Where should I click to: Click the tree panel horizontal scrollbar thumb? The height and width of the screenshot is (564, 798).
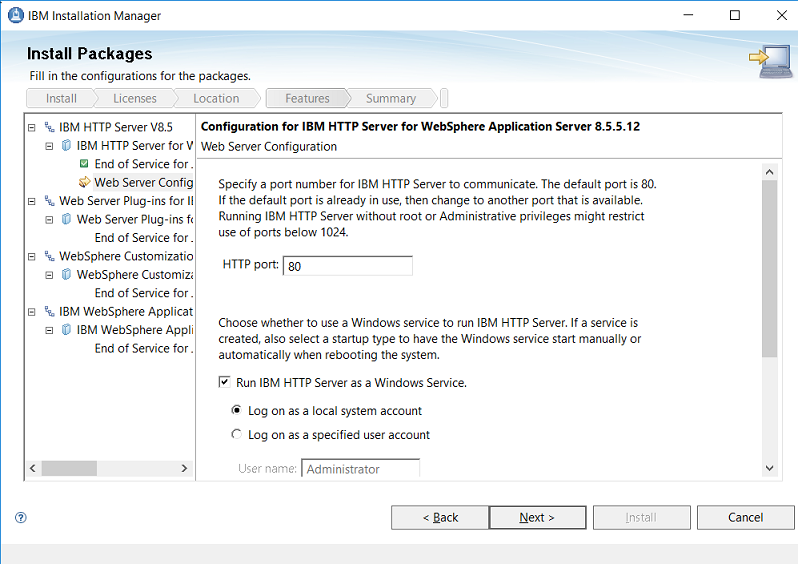[x=69, y=468]
